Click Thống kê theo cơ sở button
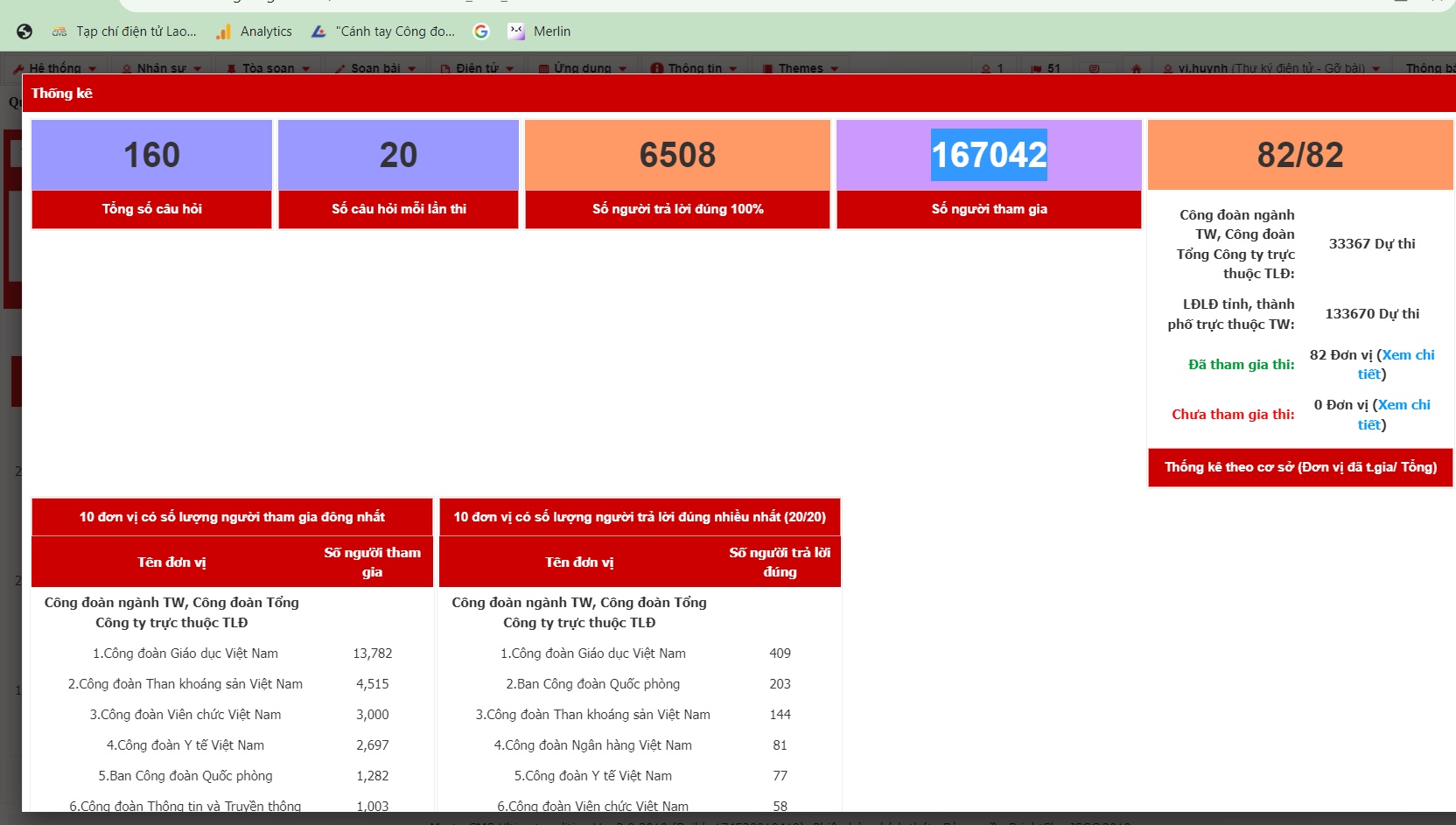This screenshot has width=1456, height=825. tap(1300, 467)
